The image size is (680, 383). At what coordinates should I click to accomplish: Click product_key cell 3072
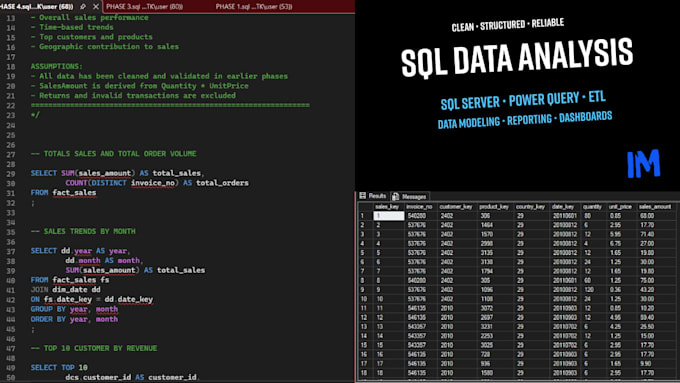coord(487,308)
